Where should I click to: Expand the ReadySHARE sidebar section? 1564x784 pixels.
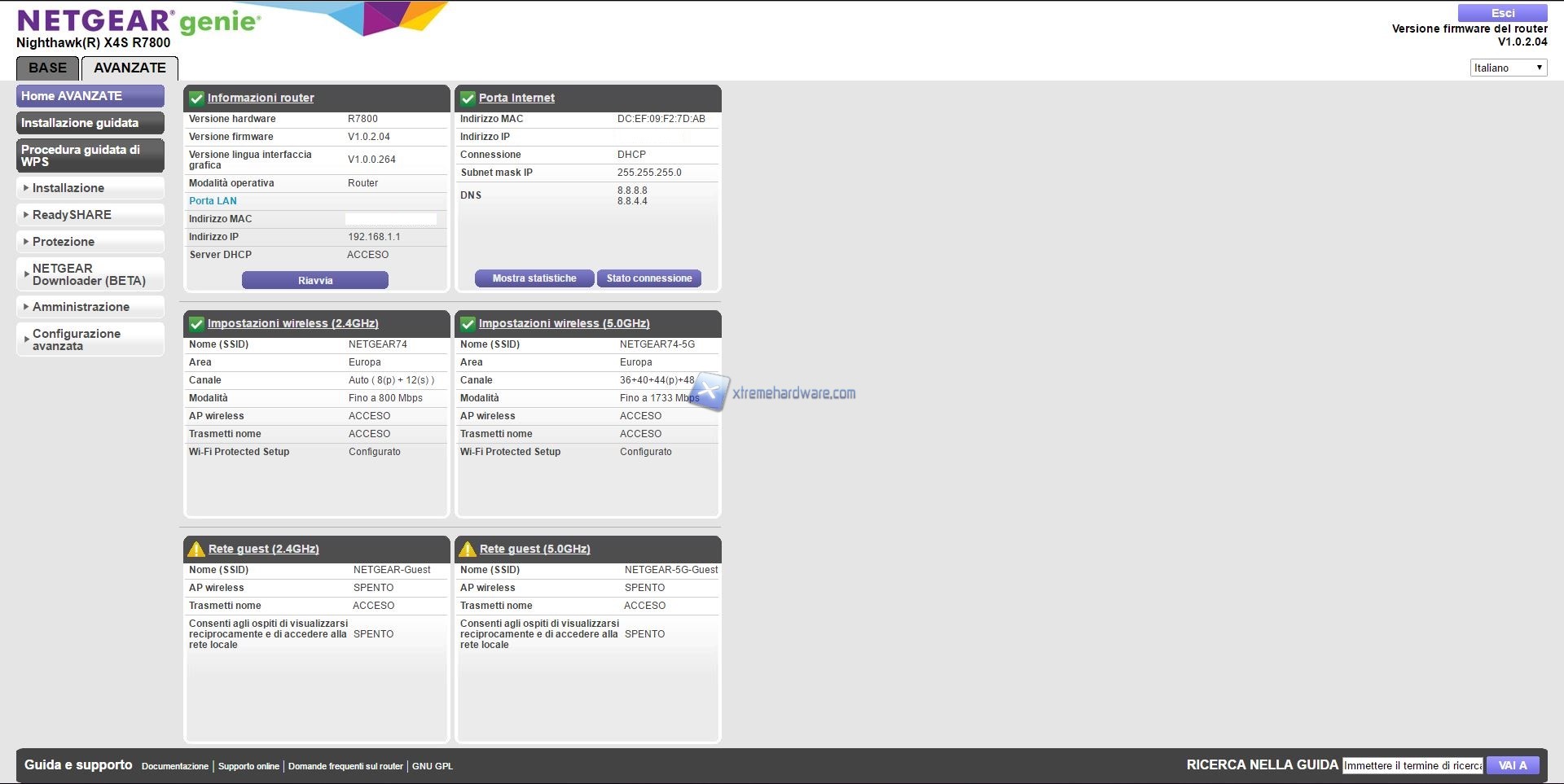click(72, 215)
